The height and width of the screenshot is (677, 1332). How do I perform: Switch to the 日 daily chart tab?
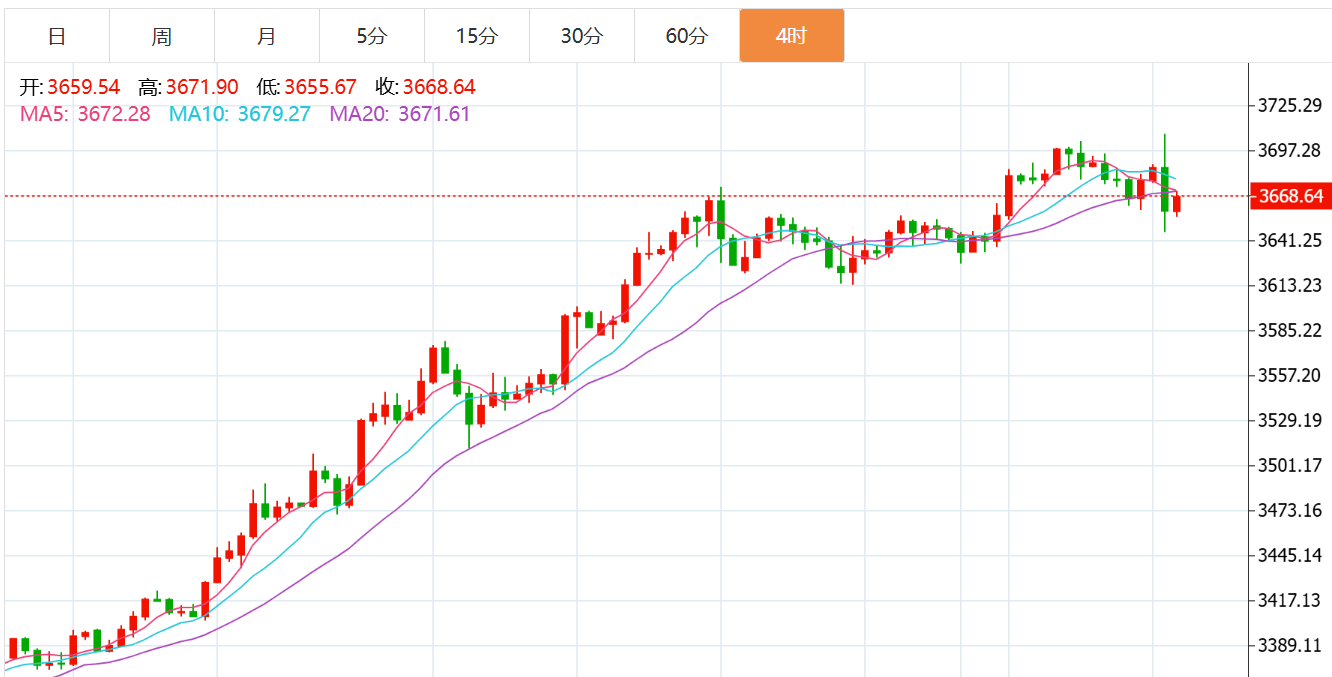57,37
